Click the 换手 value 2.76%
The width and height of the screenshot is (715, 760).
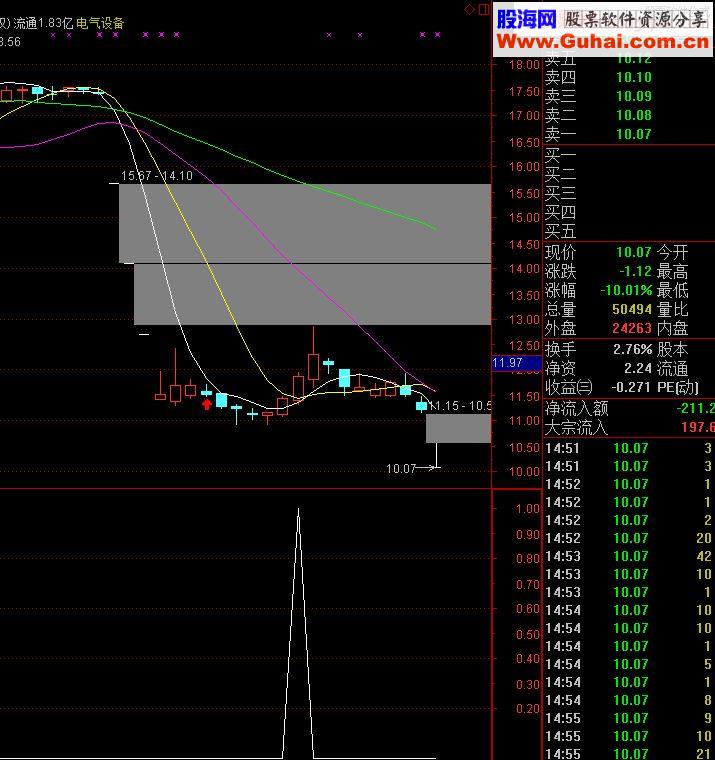[x=633, y=349]
